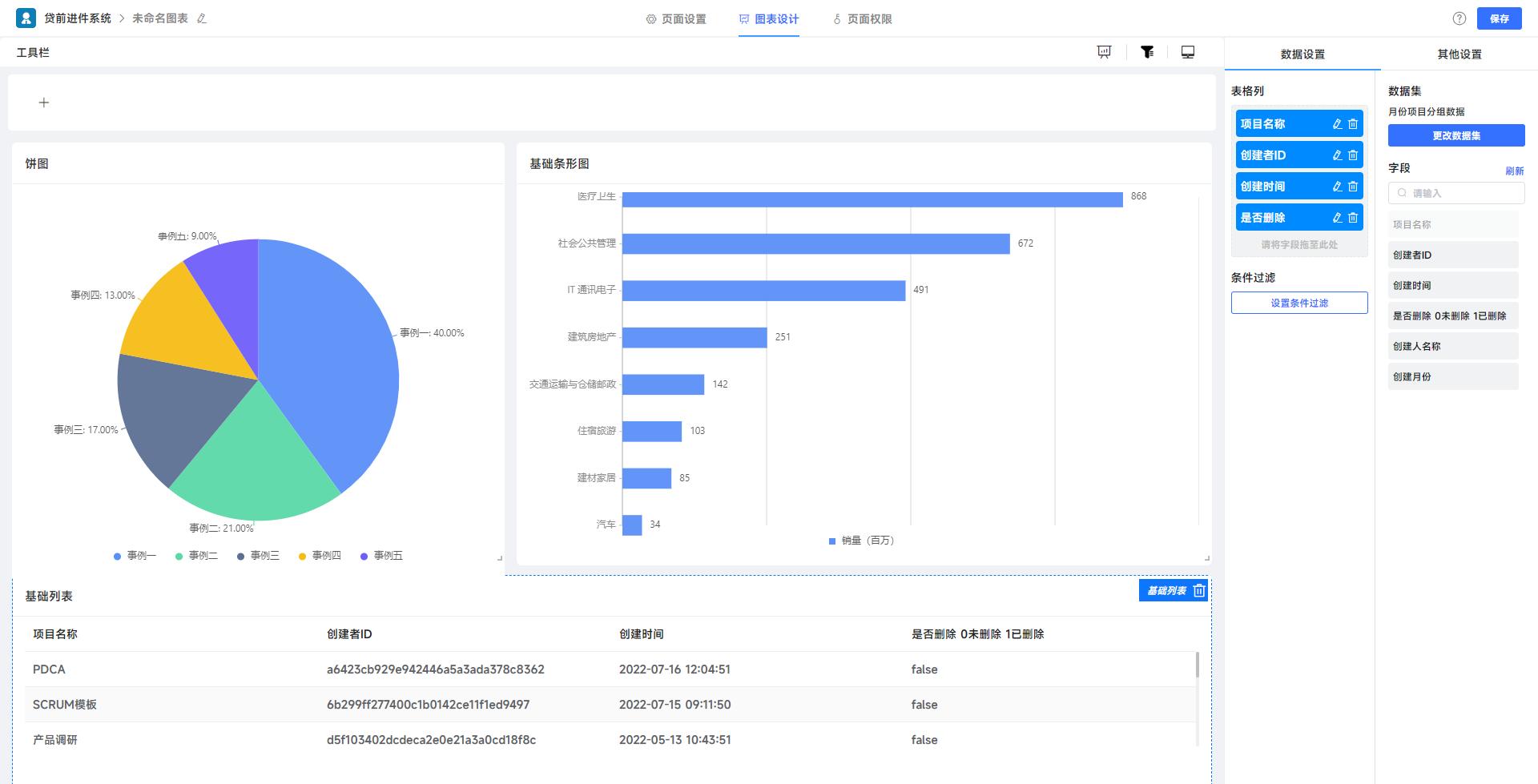Click the filter funnel icon in toolbar
1538x784 pixels.
coord(1147,52)
